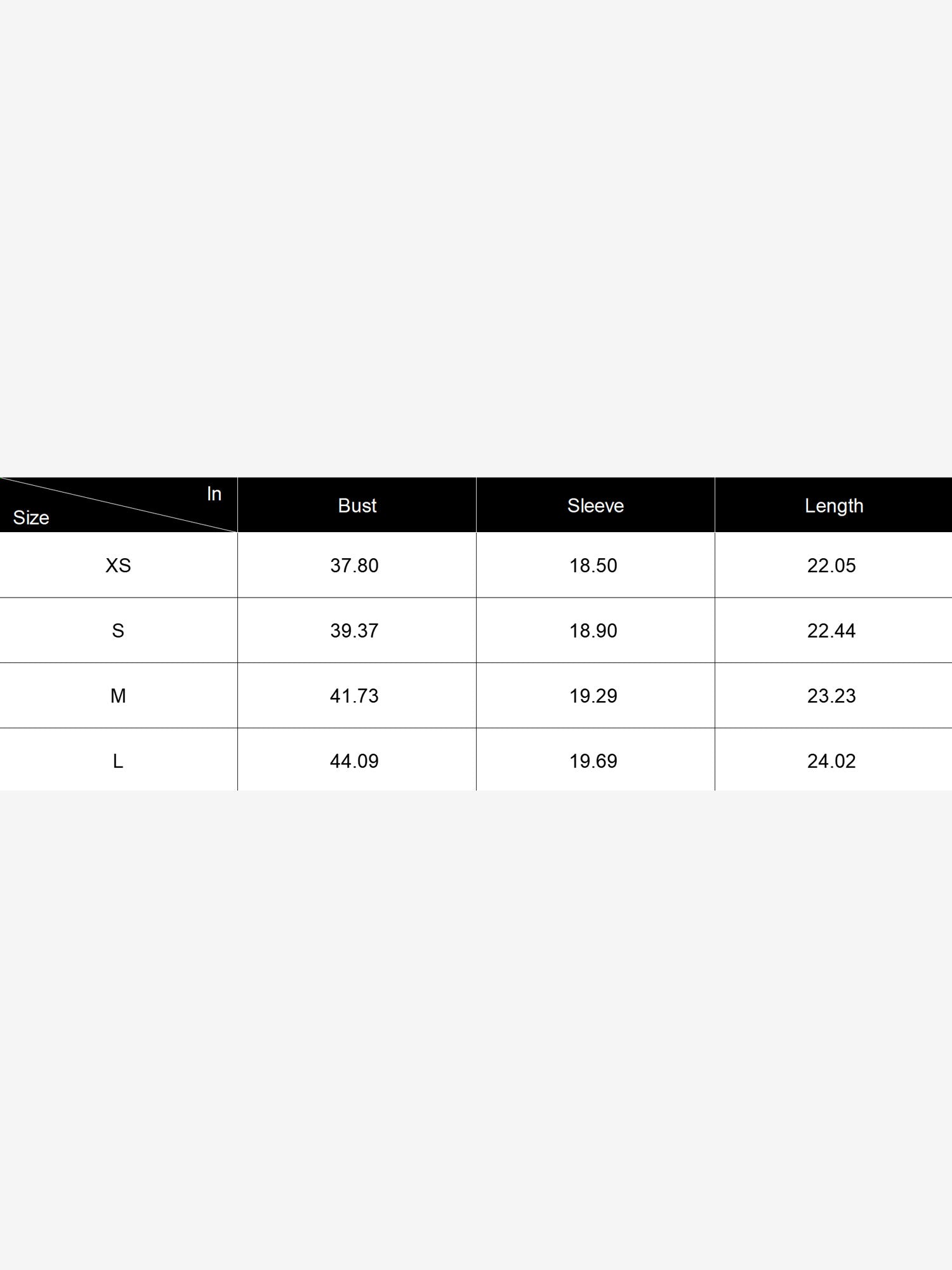Click the S bust value 39.37
Viewport: 952px width, 1270px height.
click(x=354, y=631)
